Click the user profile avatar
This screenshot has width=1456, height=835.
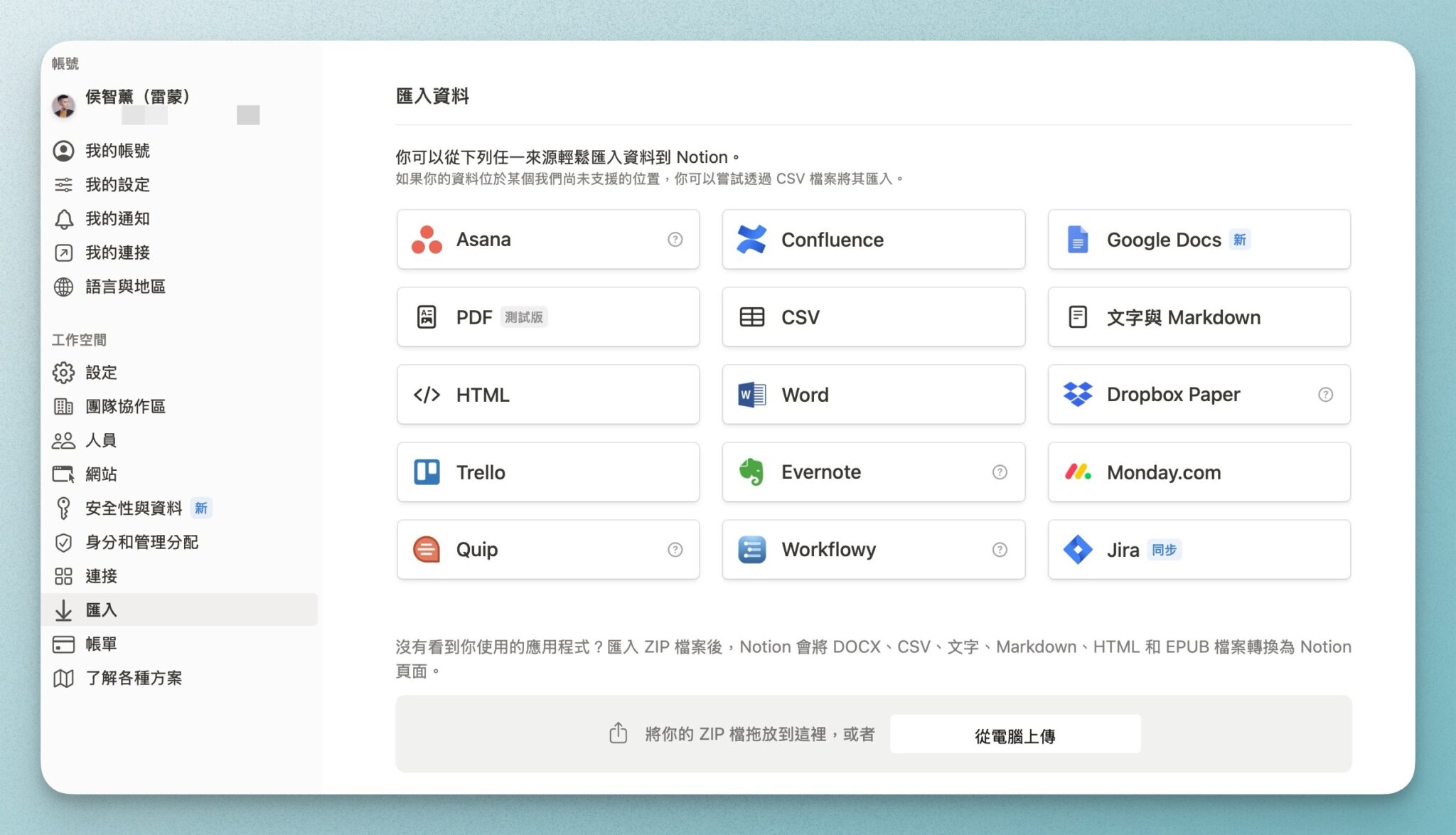(64, 105)
